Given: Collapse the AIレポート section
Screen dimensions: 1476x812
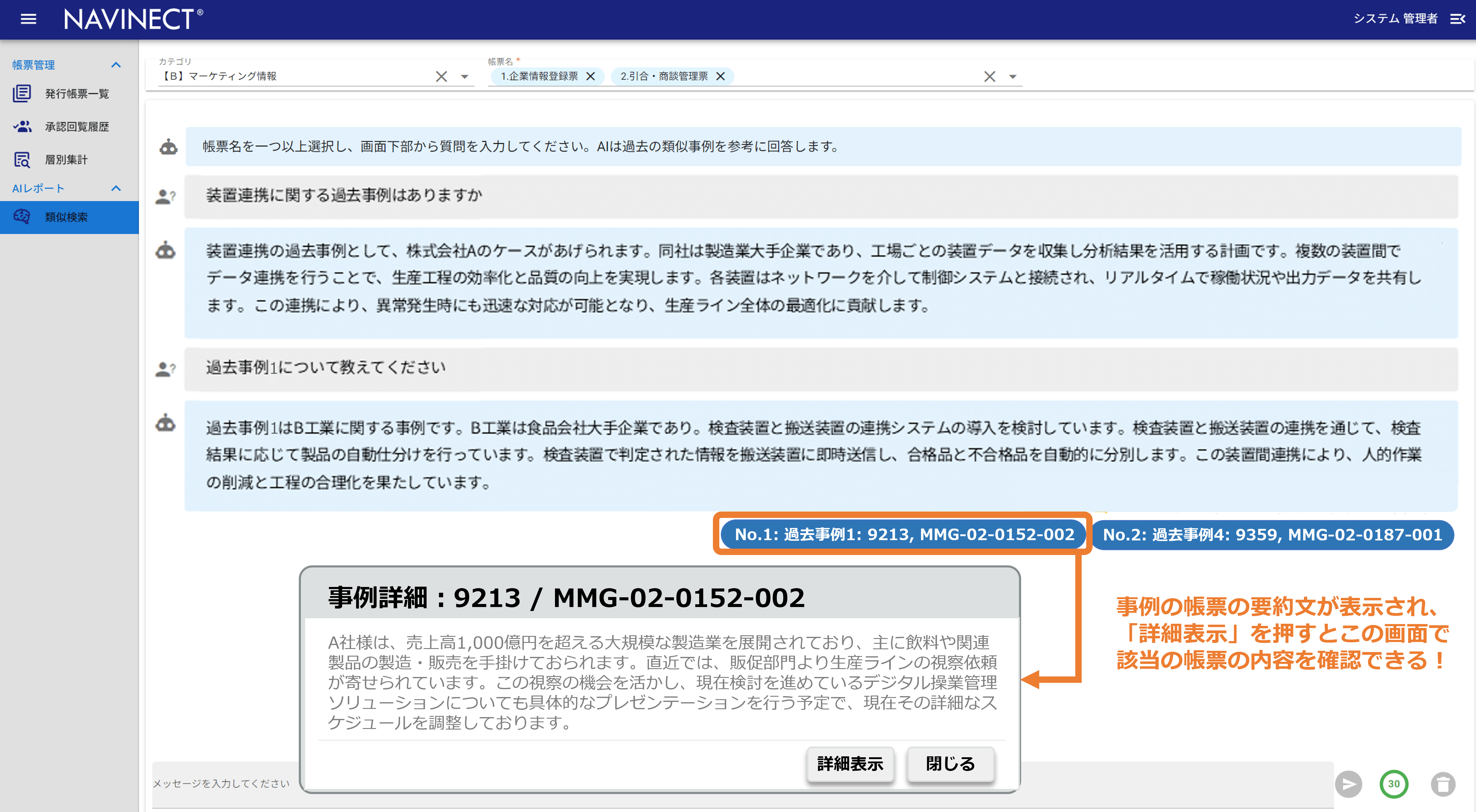Looking at the screenshot, I should click(116, 188).
